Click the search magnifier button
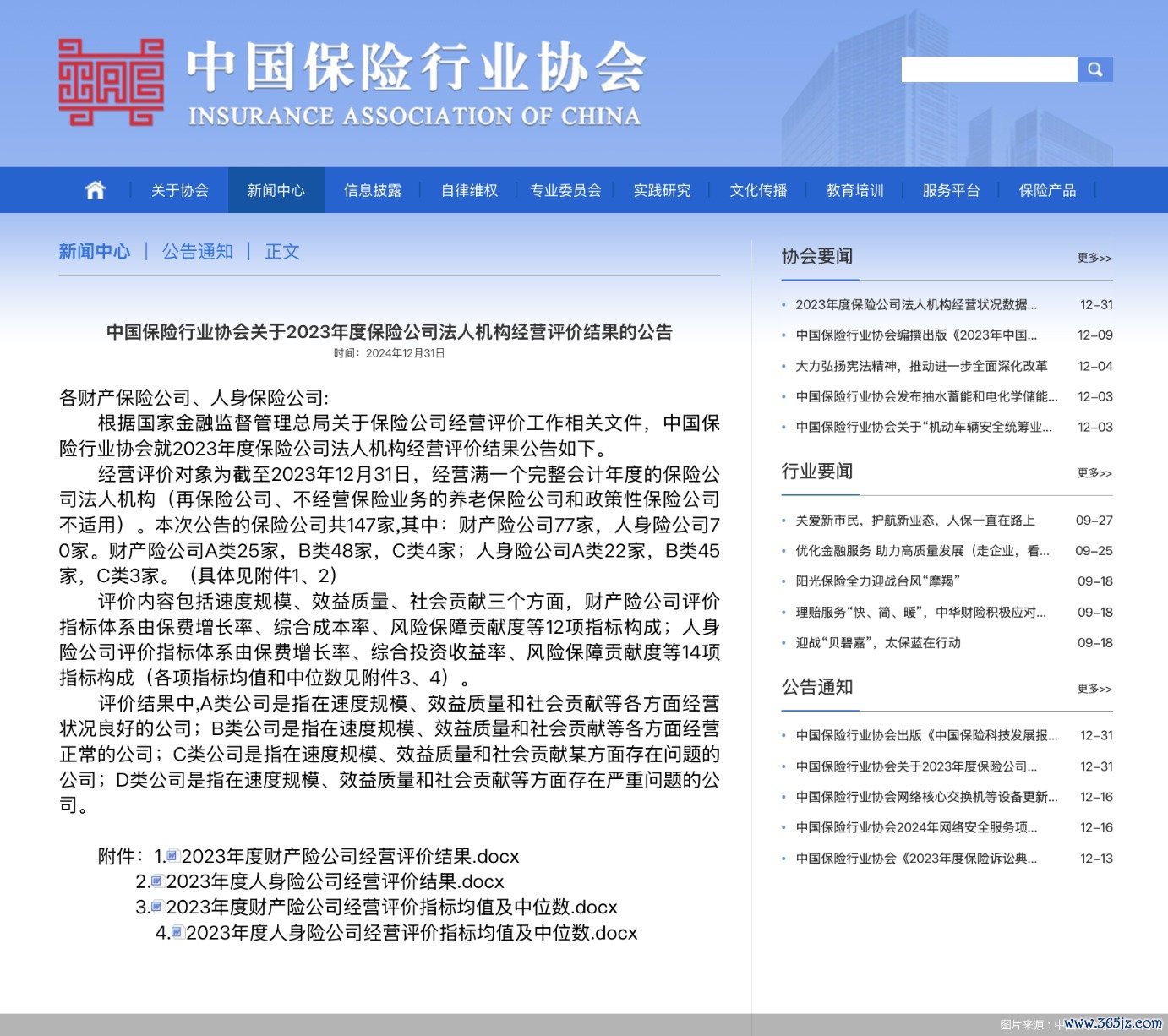1168x1036 pixels. pos(1095,69)
